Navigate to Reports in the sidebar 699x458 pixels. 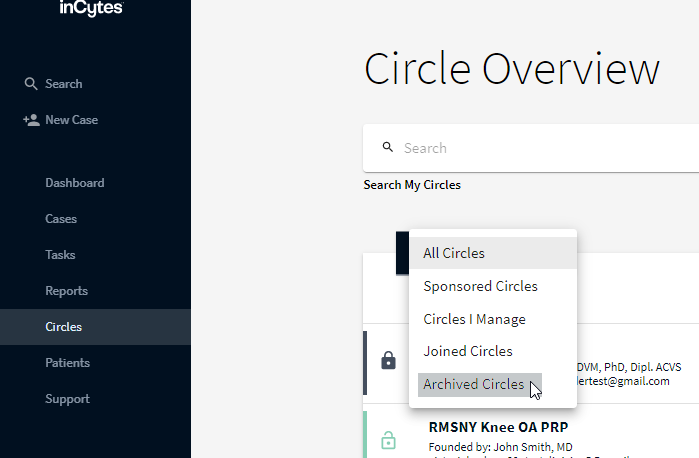coord(66,291)
